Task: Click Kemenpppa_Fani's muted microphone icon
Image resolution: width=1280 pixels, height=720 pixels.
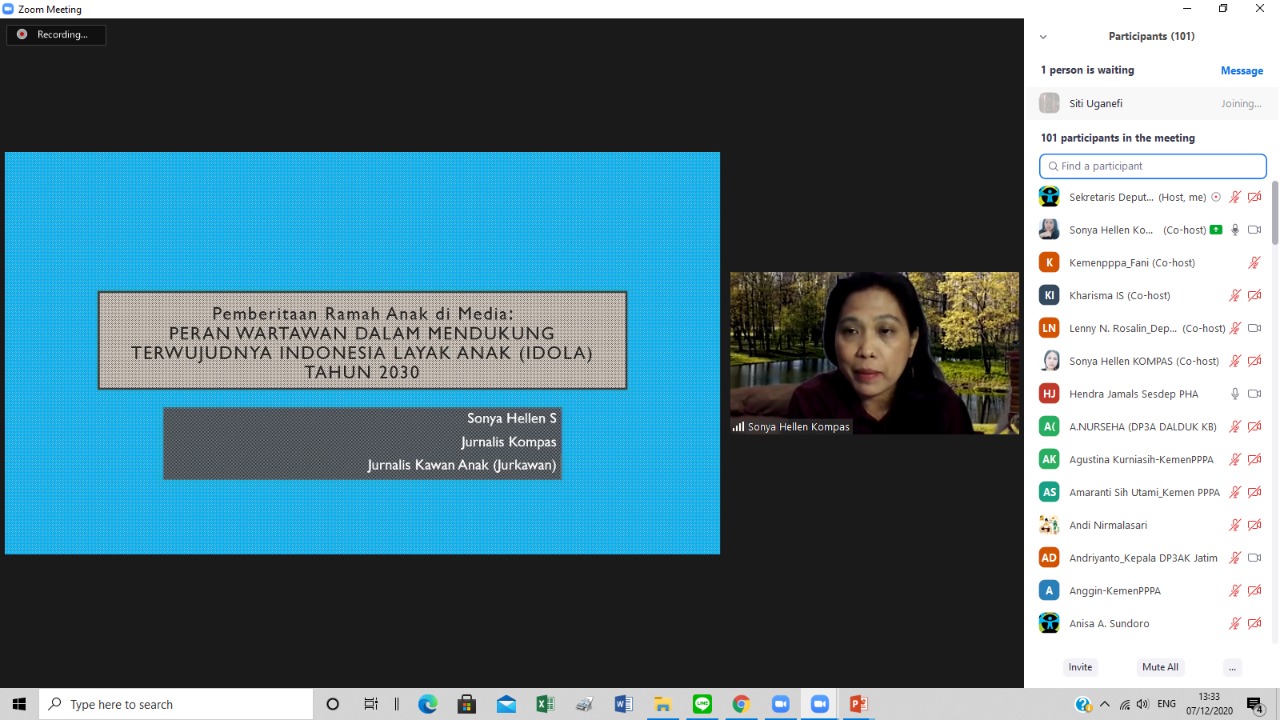Action: 1254,263
